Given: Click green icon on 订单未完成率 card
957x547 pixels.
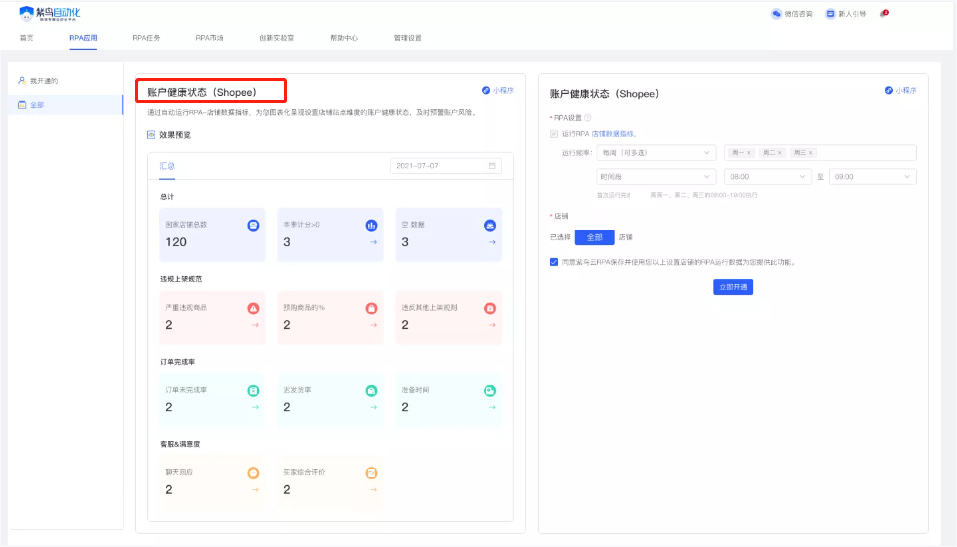Looking at the screenshot, I should [x=253, y=391].
